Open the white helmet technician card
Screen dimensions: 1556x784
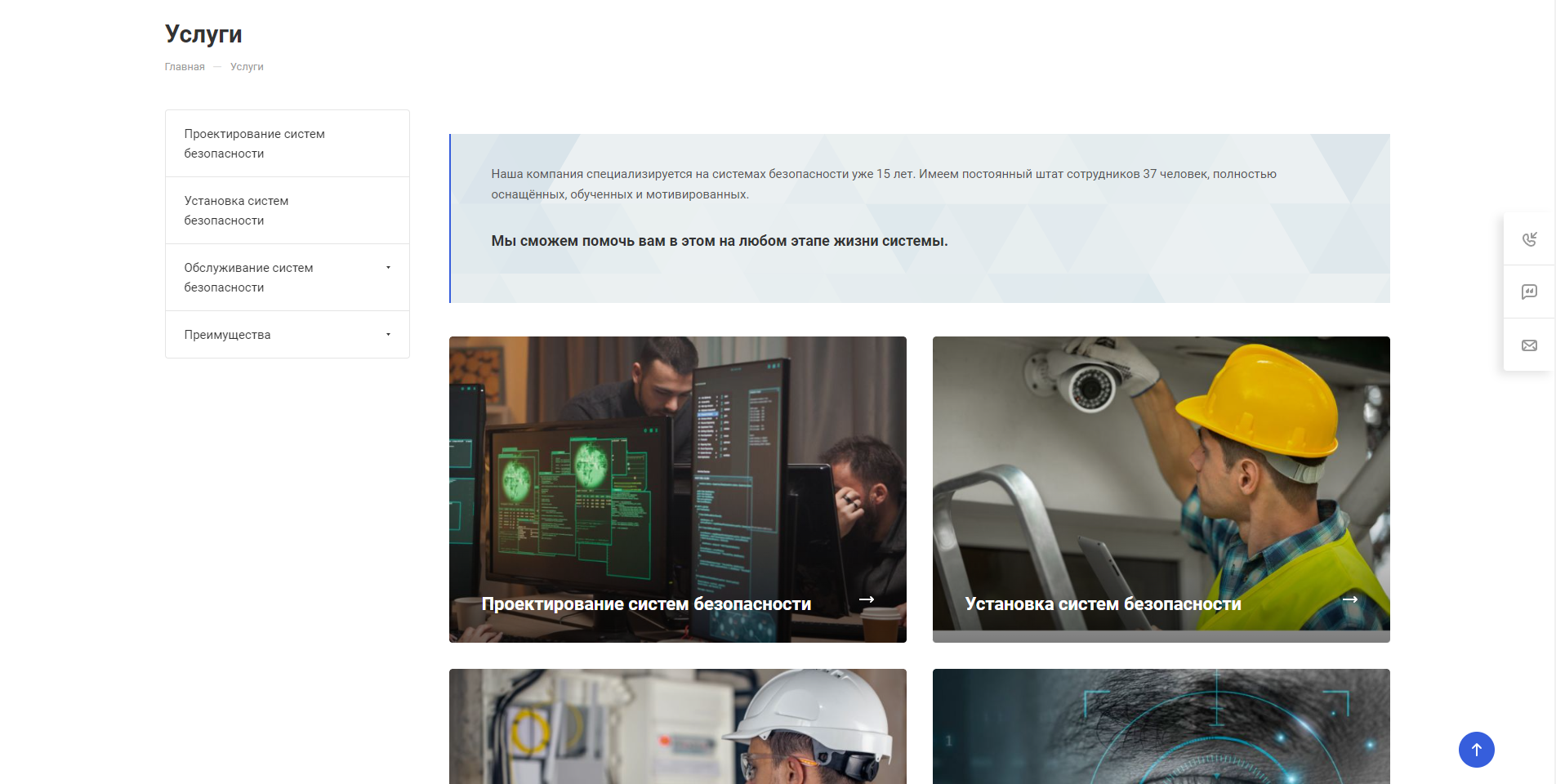click(x=678, y=727)
